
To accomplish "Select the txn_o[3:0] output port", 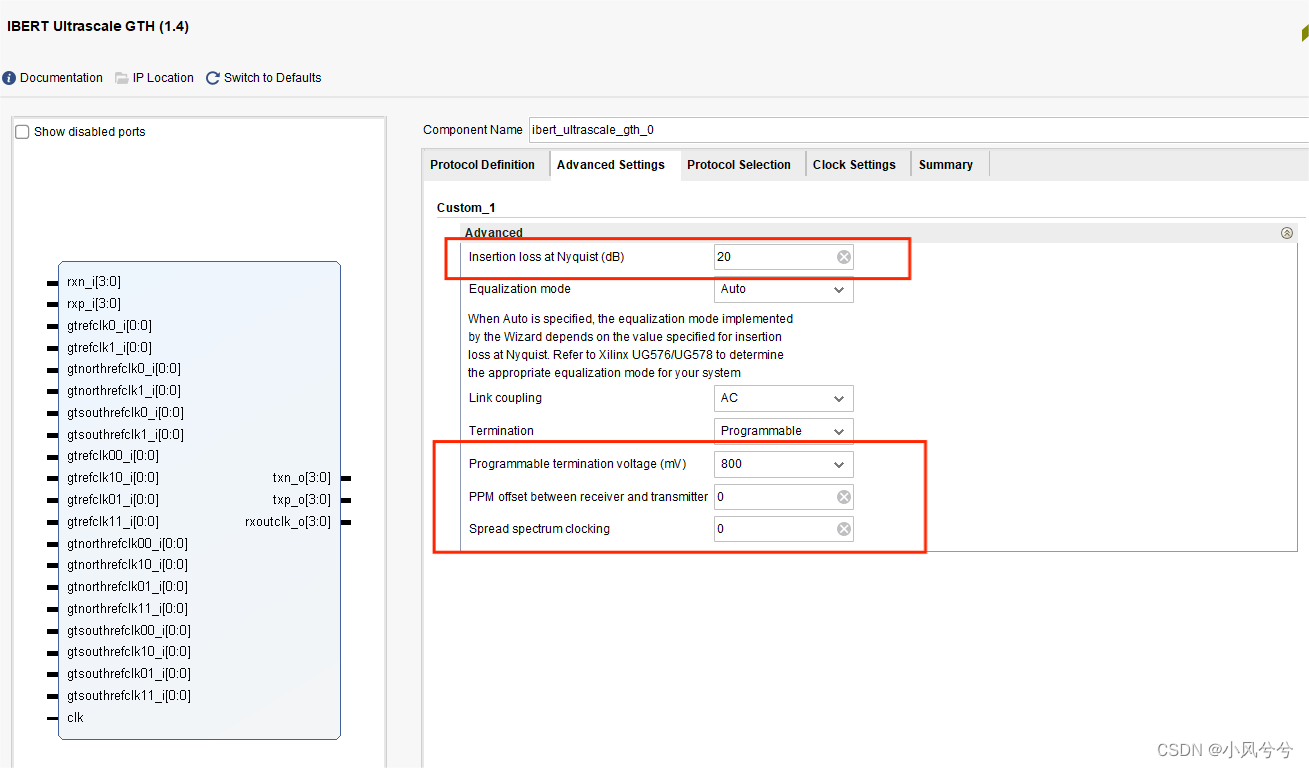I will point(302,478).
